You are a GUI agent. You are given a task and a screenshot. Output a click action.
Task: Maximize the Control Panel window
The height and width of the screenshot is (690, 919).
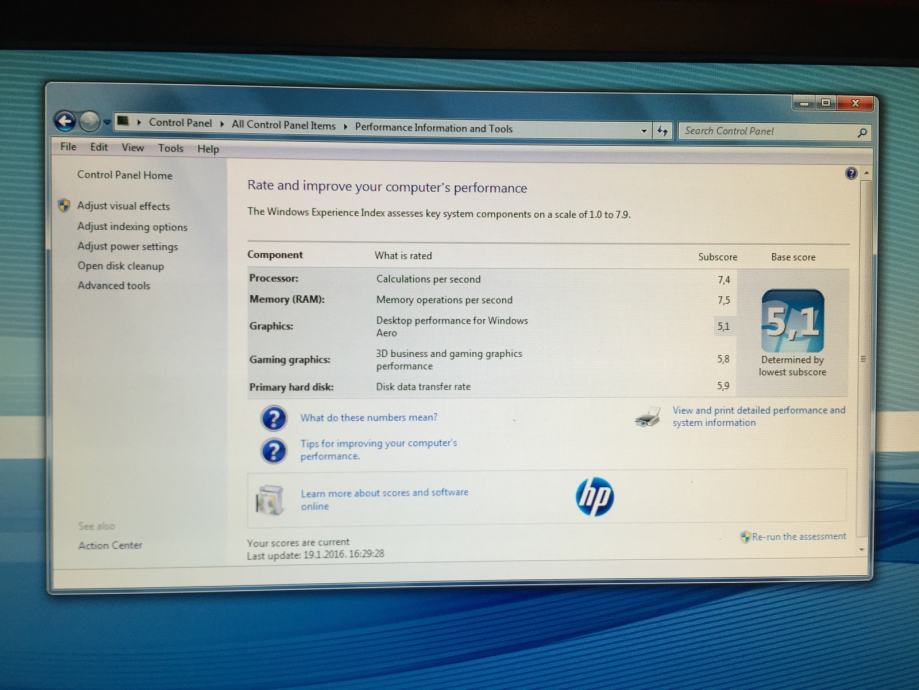coord(826,103)
